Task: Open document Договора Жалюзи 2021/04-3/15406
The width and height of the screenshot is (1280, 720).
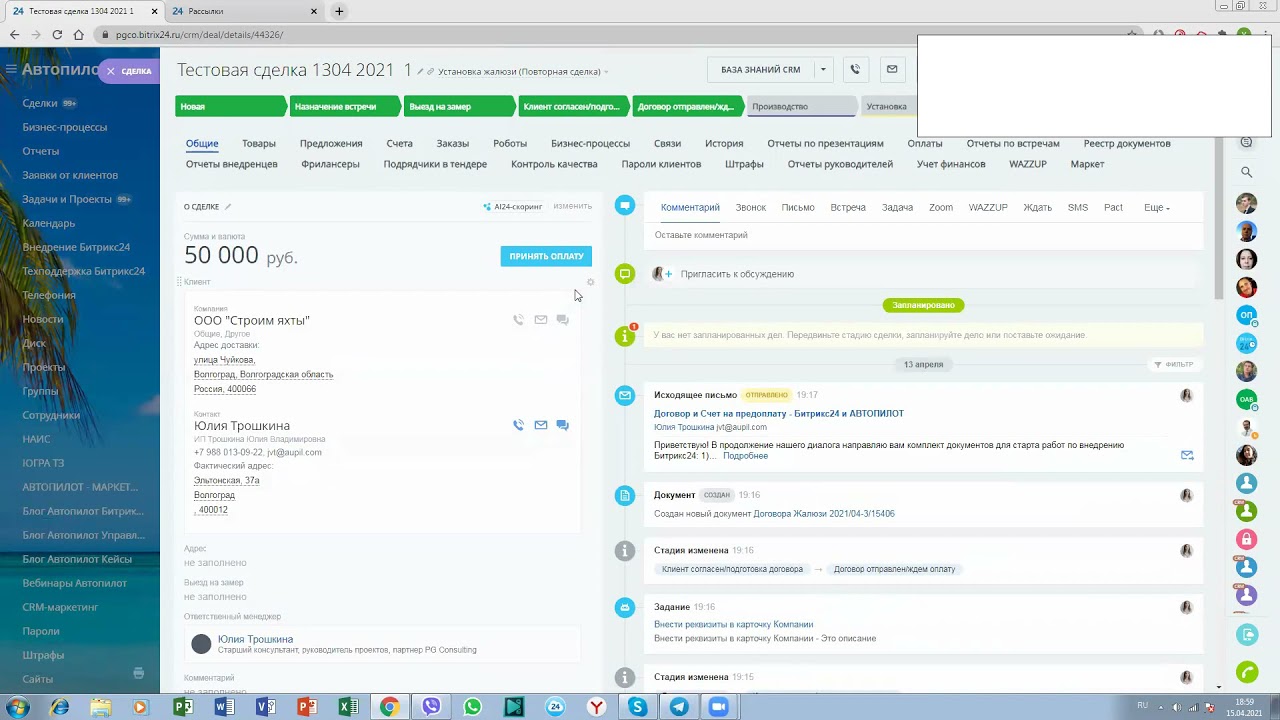Action: pos(824,514)
